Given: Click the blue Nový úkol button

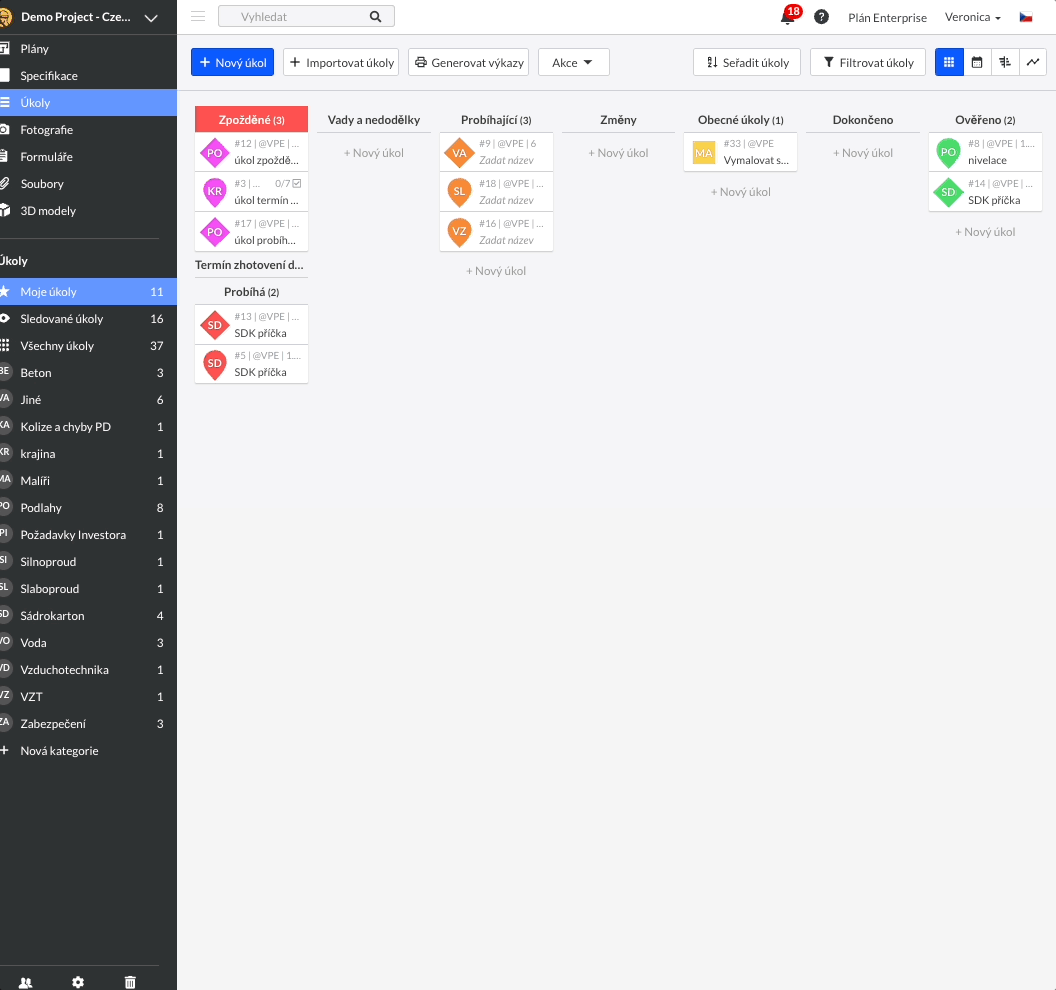Looking at the screenshot, I should pos(232,61).
